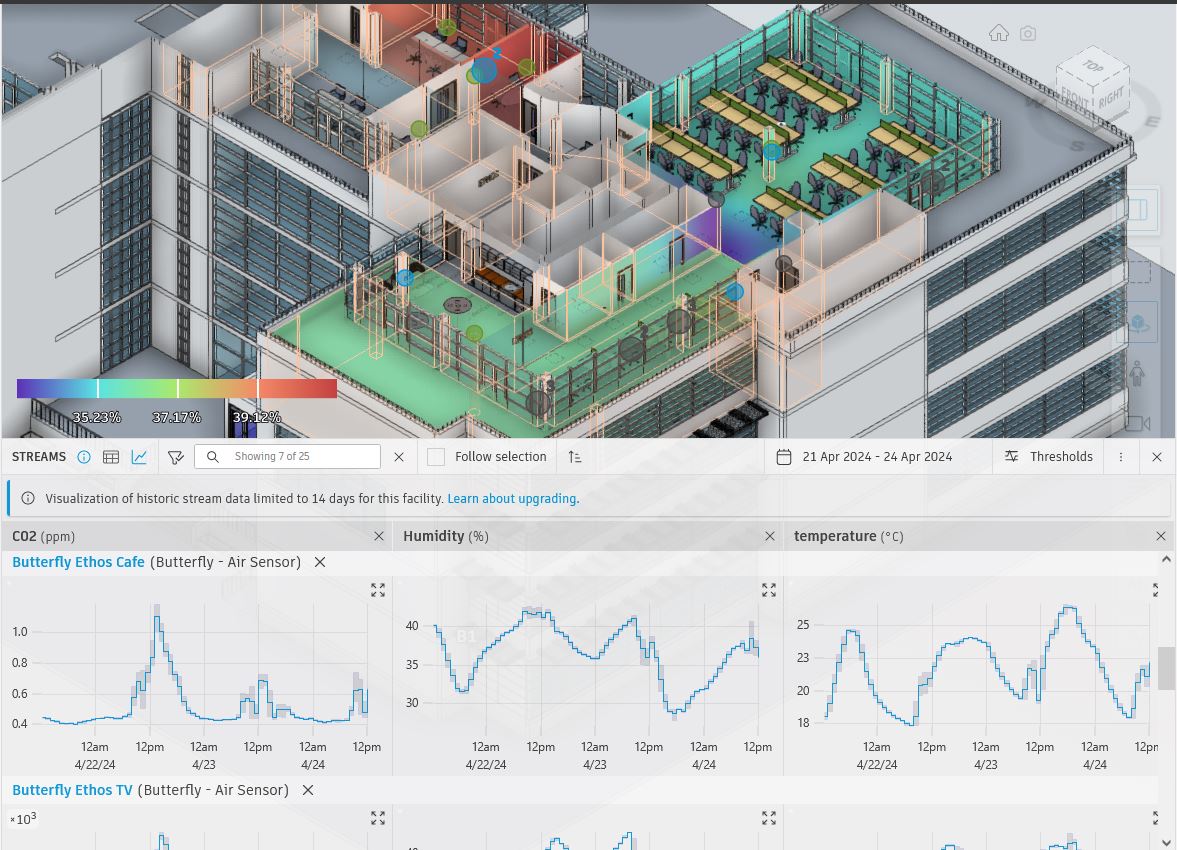The image size is (1177, 850).
Task: Click the humidity color gradient legend bar
Action: [x=177, y=389]
